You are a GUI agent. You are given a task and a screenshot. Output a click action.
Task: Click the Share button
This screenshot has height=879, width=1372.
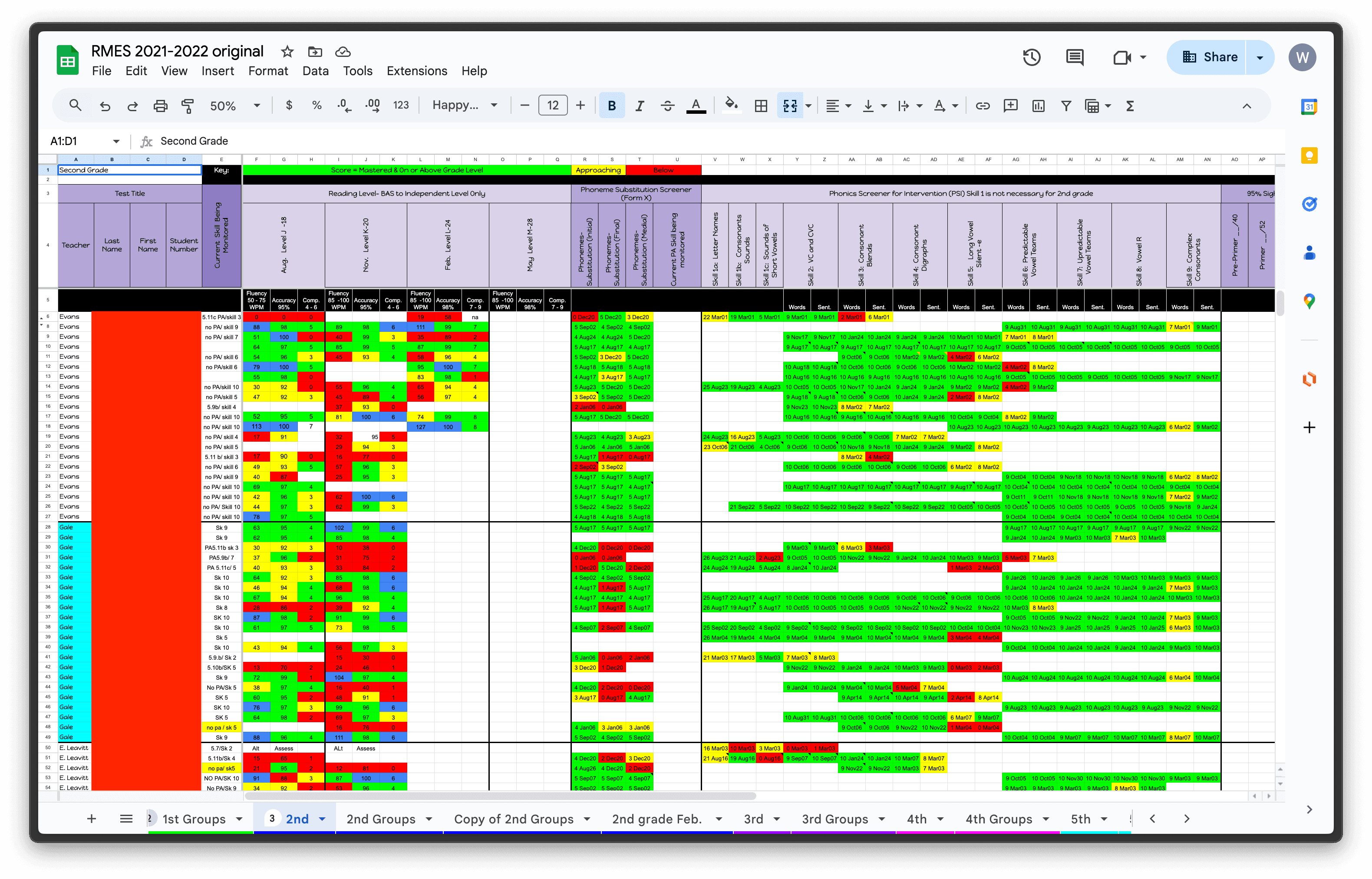click(x=1210, y=57)
